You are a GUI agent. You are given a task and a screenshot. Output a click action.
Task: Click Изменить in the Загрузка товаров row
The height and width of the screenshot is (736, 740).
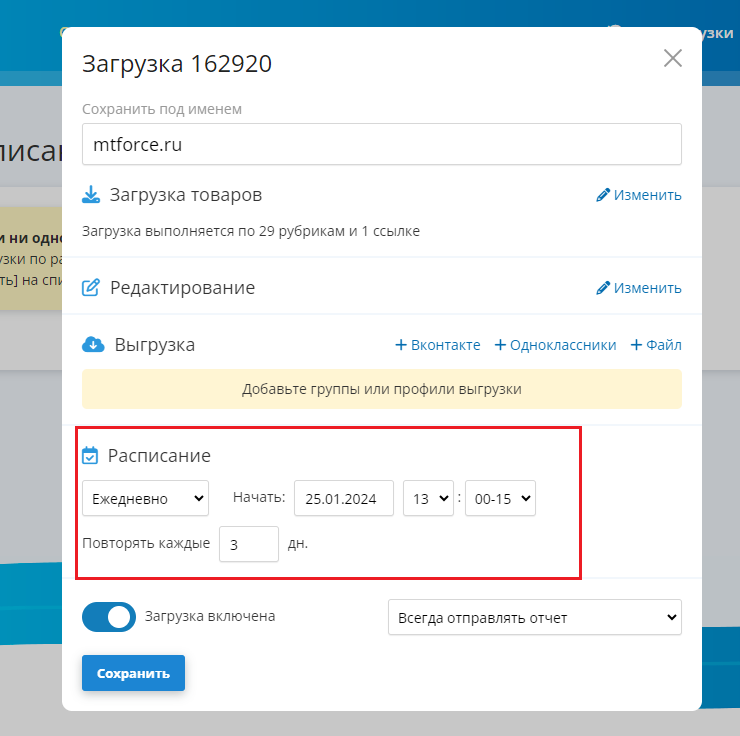tap(639, 195)
